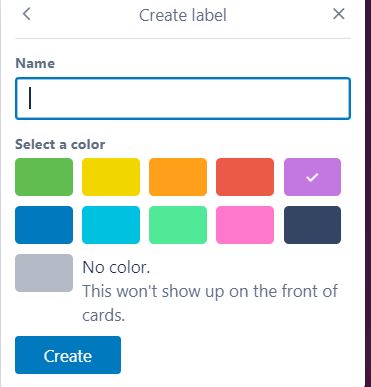Choose the pink label color
This screenshot has height=387, width=371.
(245, 225)
